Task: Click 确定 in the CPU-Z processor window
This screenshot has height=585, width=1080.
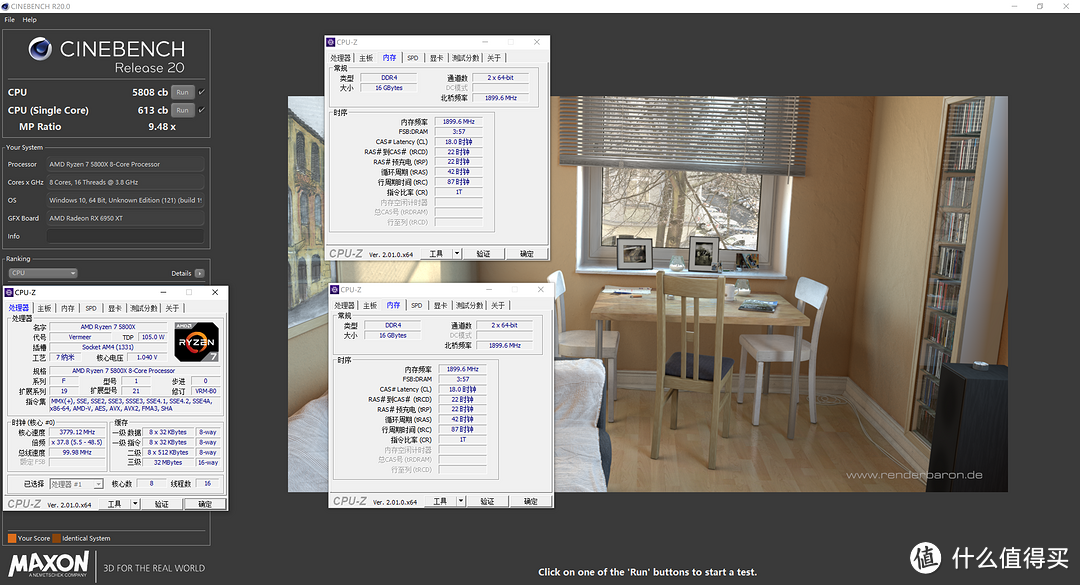Action: (205, 504)
